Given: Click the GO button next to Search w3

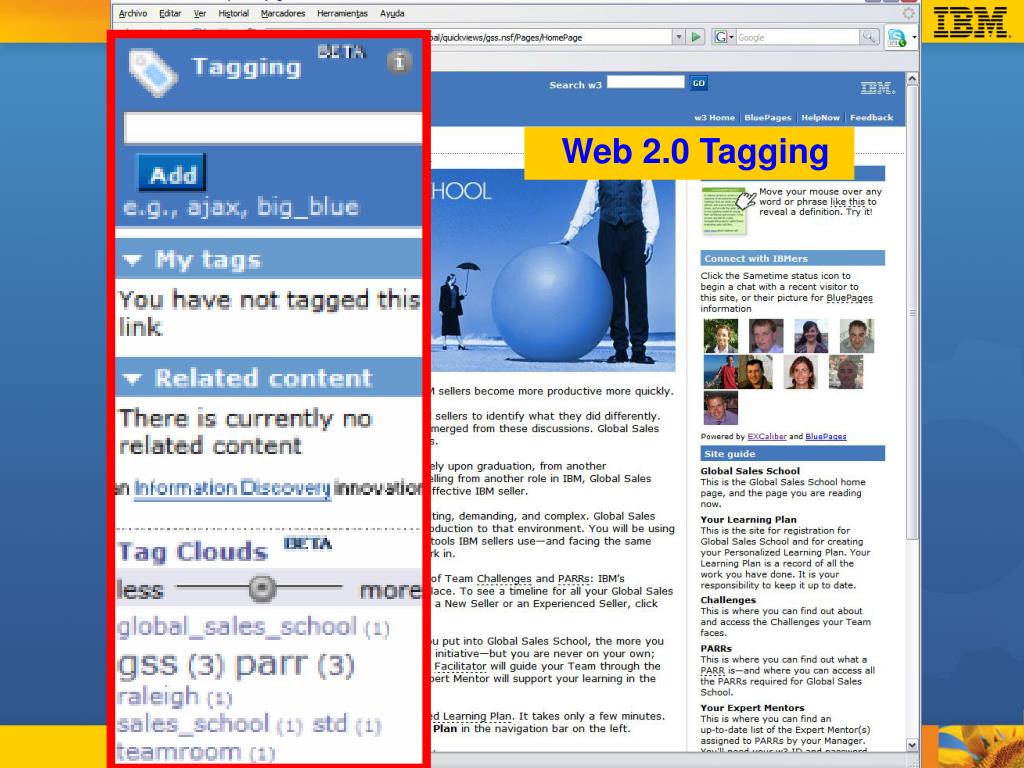Looking at the screenshot, I should click(699, 83).
